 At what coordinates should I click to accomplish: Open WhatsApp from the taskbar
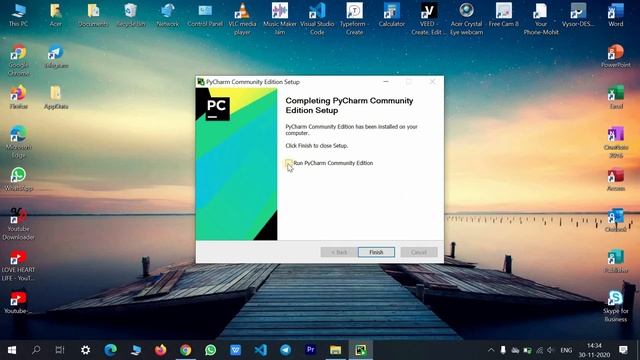(211, 350)
